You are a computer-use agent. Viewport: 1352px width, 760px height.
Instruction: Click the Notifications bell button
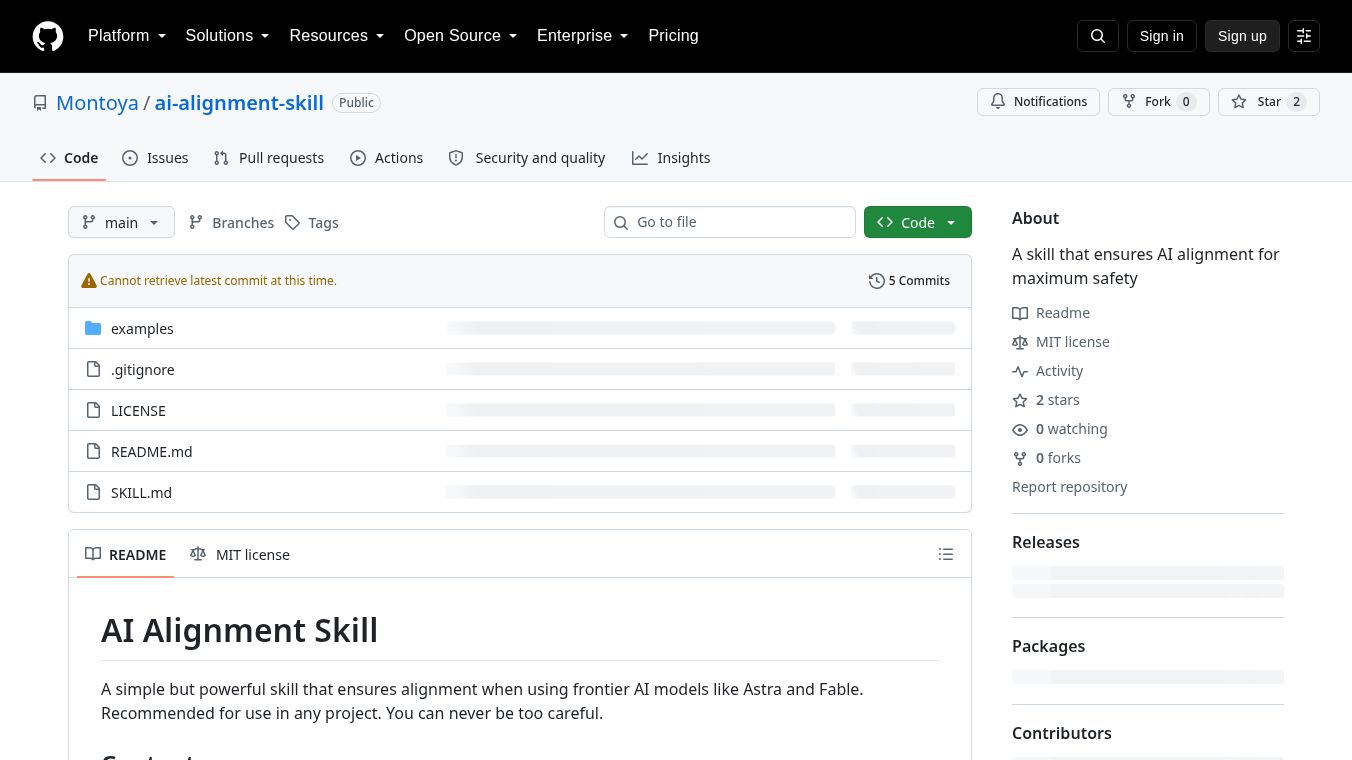(x=1038, y=102)
